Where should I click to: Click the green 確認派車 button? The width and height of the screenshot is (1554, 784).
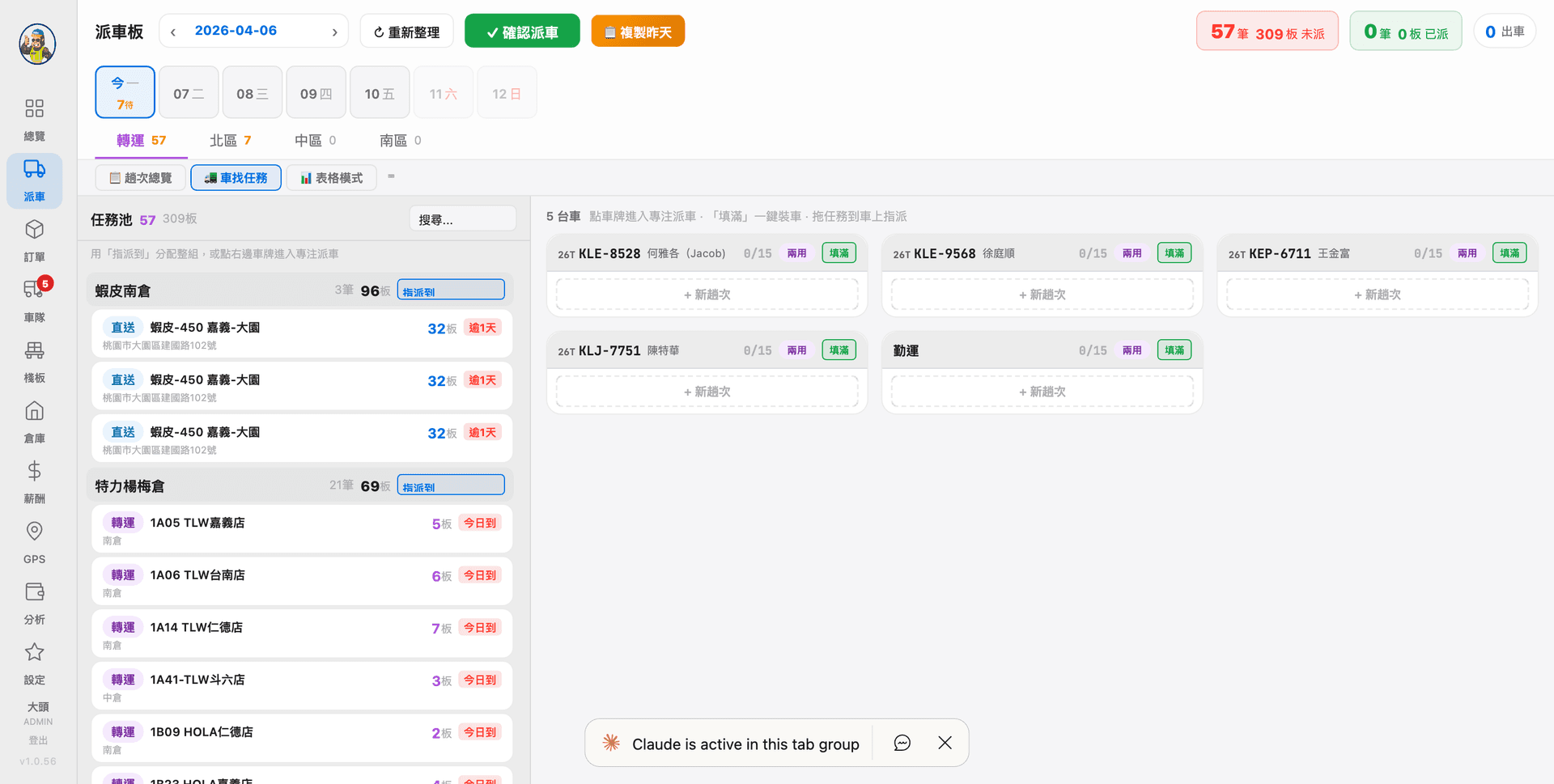522,32
